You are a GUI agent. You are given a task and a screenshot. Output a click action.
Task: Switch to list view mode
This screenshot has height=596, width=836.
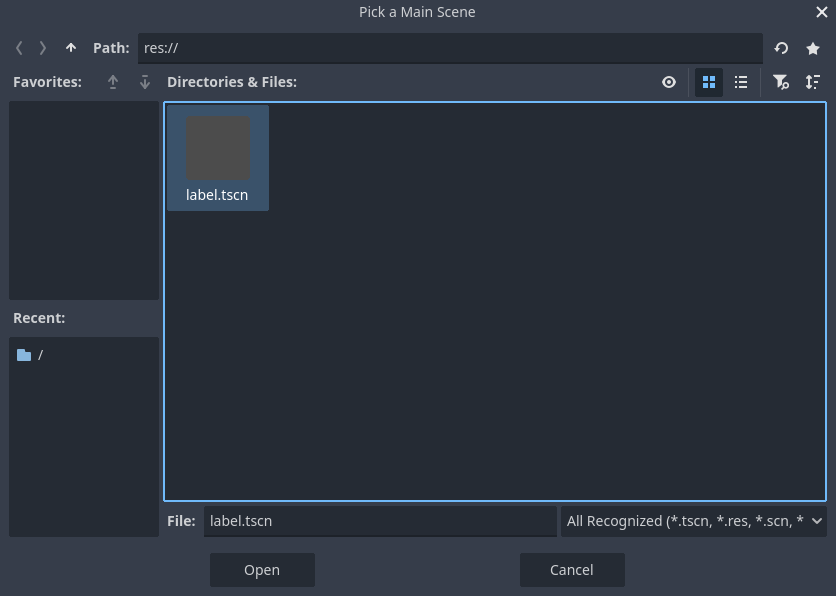point(741,82)
